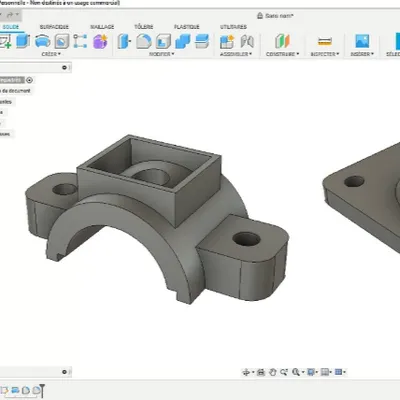The image size is (400, 400).
Task: Select the purple Create Form icon
Action: click(x=100, y=41)
